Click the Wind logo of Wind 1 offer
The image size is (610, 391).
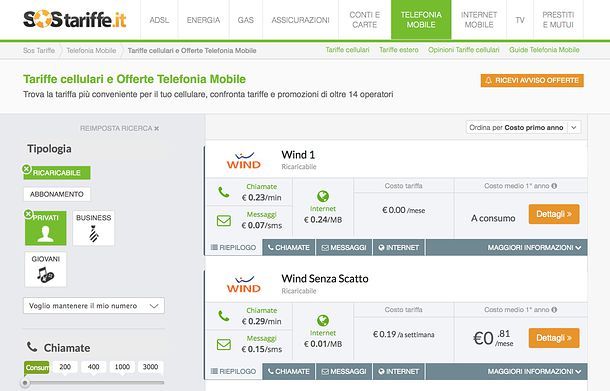coord(244,160)
